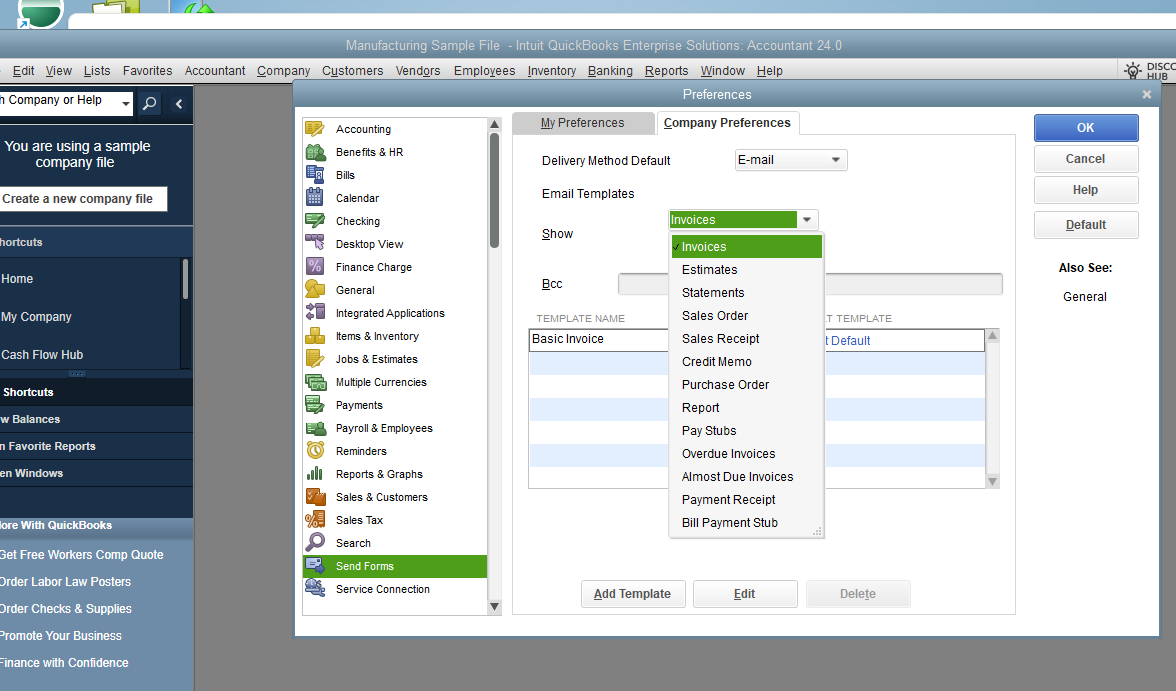Open the Payments preference icon
The height and width of the screenshot is (691, 1176).
(x=315, y=405)
